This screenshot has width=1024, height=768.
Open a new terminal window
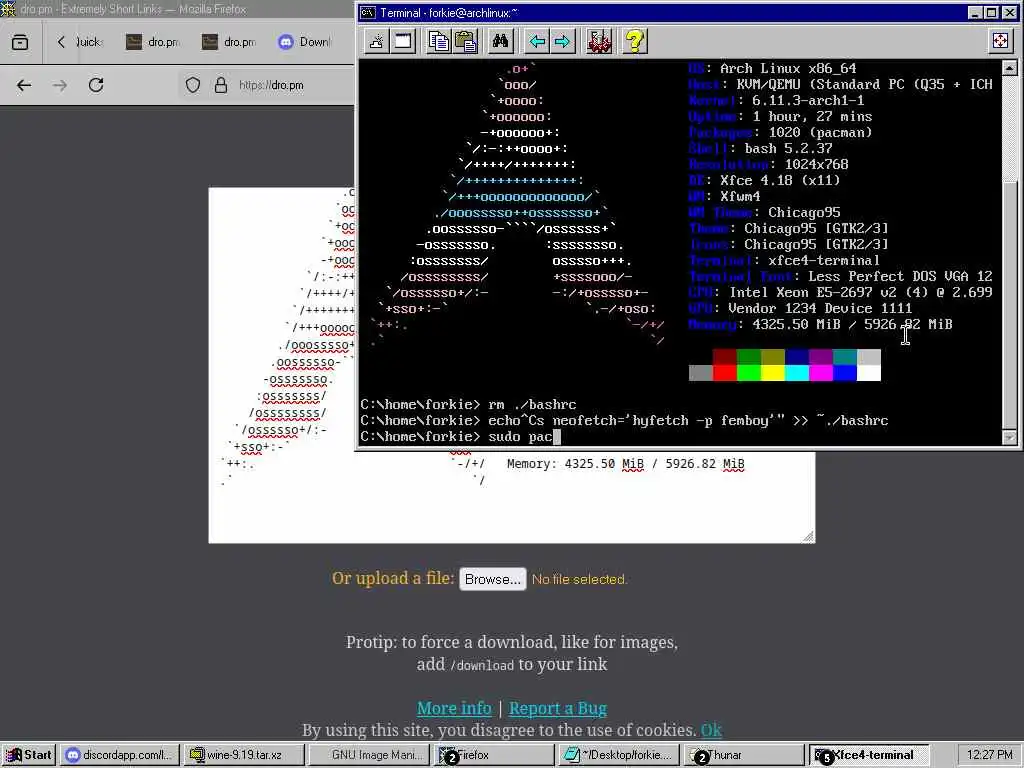[403, 41]
